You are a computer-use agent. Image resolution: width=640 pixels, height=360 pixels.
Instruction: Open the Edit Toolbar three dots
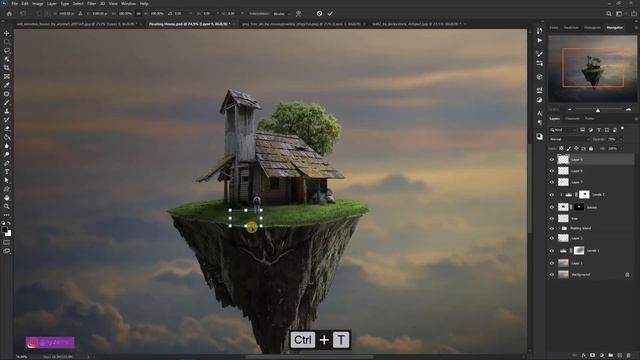tap(7, 215)
